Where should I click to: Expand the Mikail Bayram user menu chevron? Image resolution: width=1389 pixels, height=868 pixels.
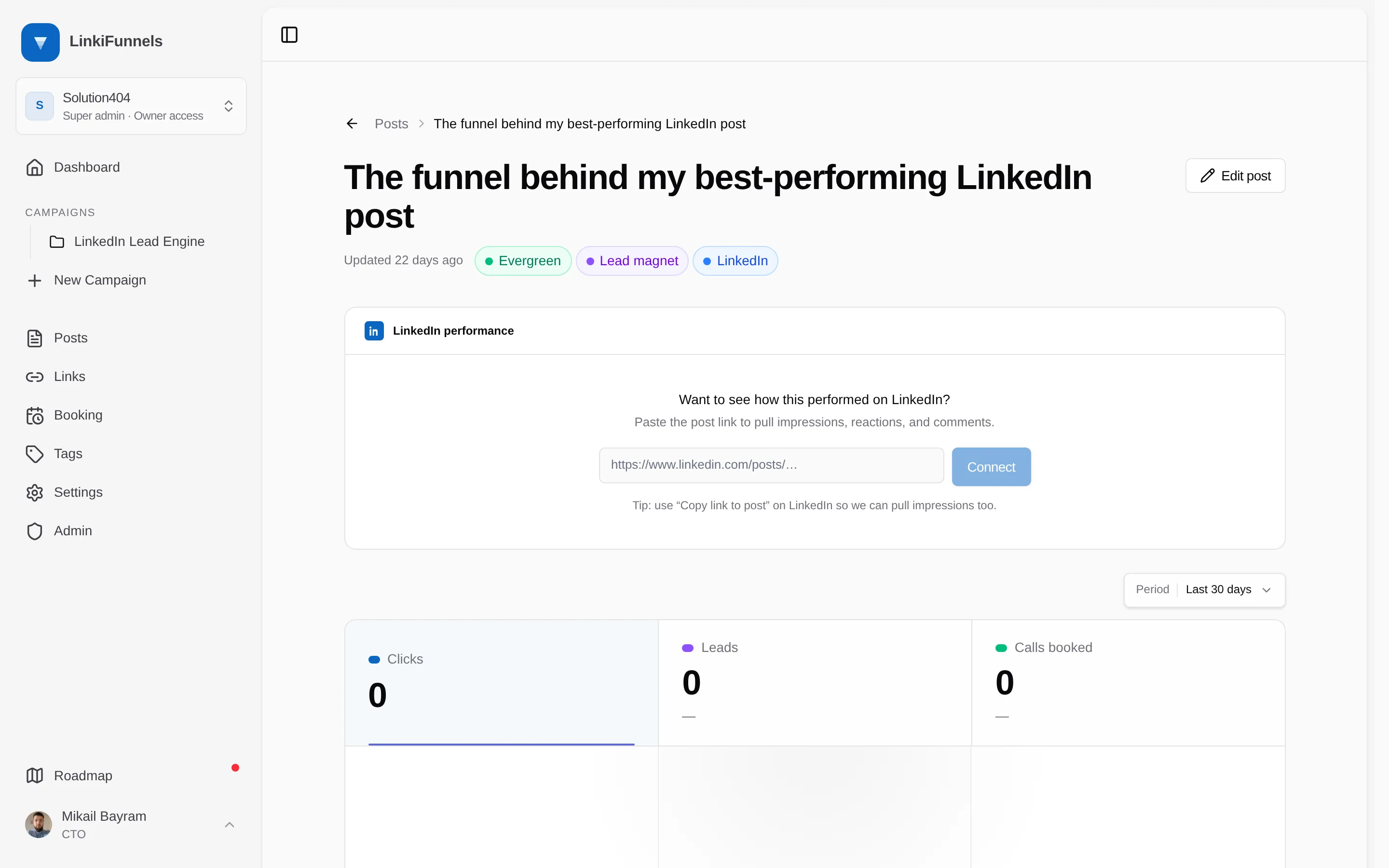tap(230, 825)
